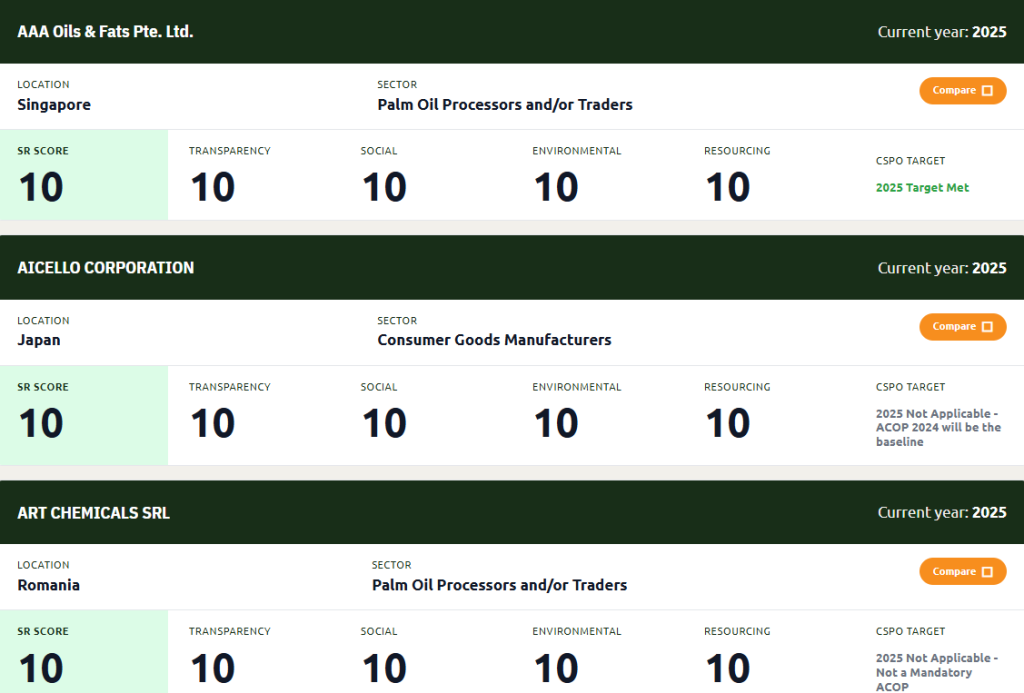Tick the Compare checkbox for AAA Oils & Fats
This screenshot has width=1024, height=693.
coord(987,91)
